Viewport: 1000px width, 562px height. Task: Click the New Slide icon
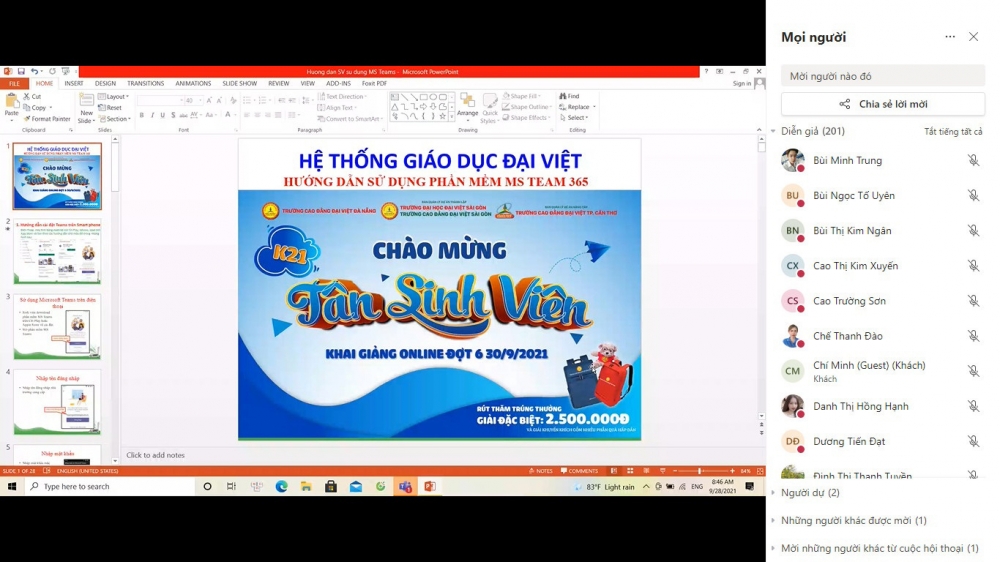(87, 105)
